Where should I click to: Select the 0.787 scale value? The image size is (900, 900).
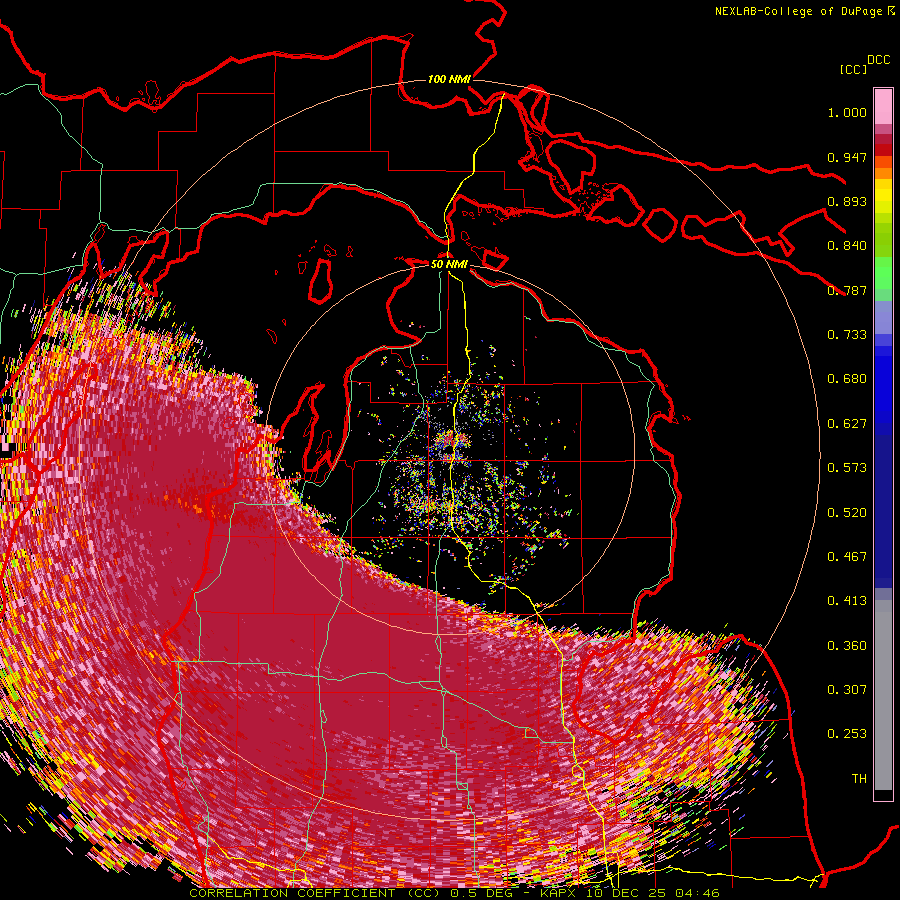click(847, 290)
